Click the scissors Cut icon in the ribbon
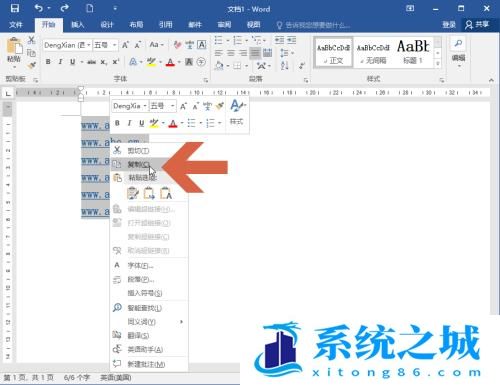This screenshot has height=385, width=500. 31,40
